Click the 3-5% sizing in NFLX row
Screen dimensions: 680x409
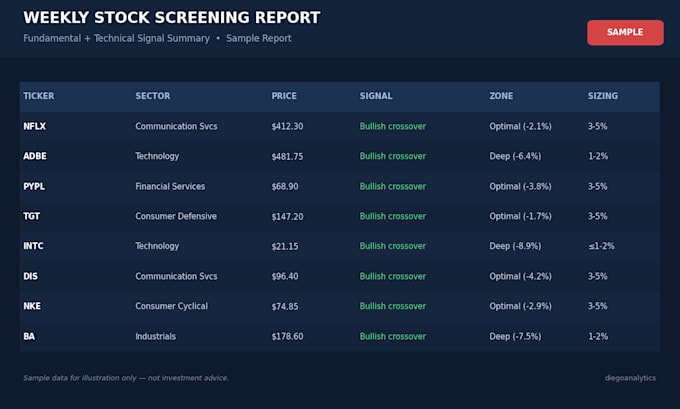tap(598, 126)
